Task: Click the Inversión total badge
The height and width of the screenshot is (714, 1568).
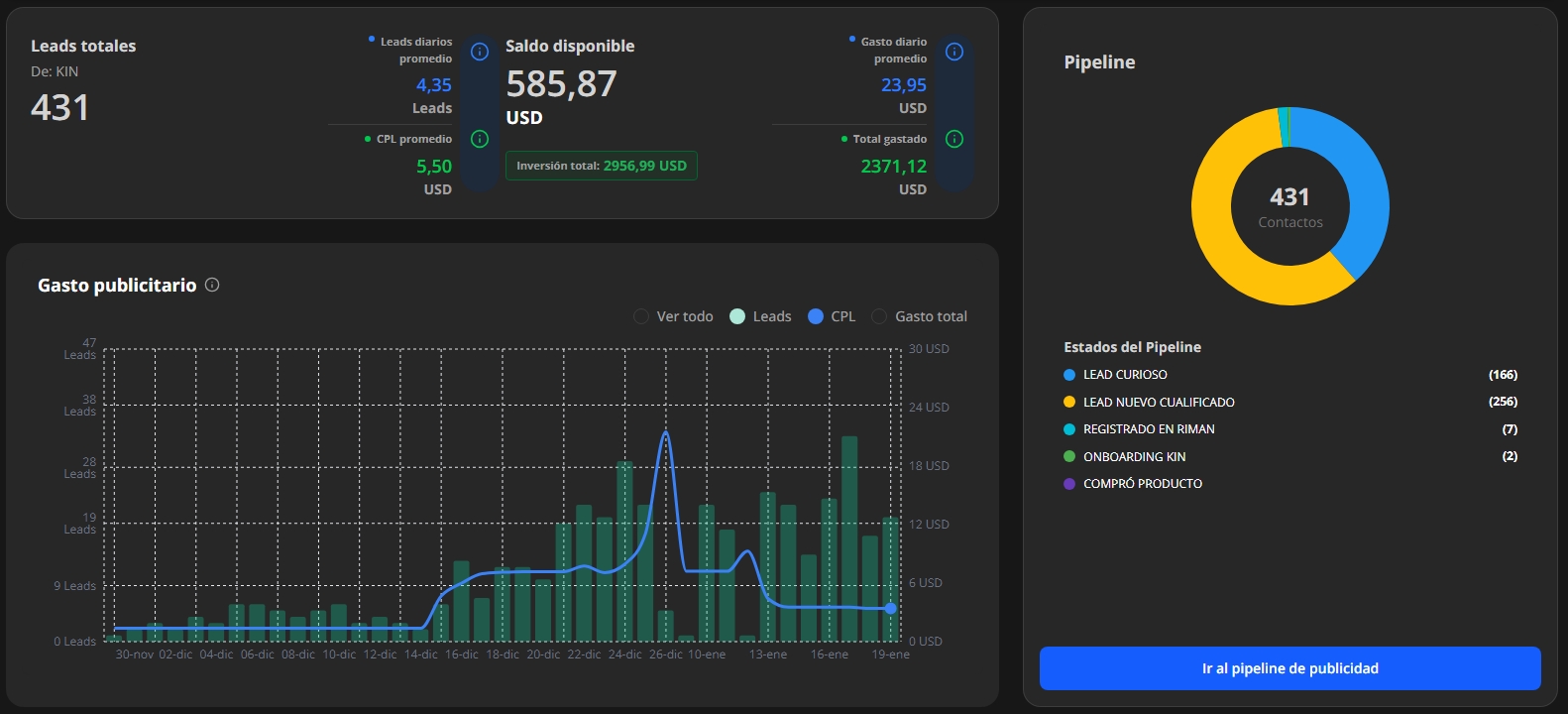Action: (x=601, y=166)
